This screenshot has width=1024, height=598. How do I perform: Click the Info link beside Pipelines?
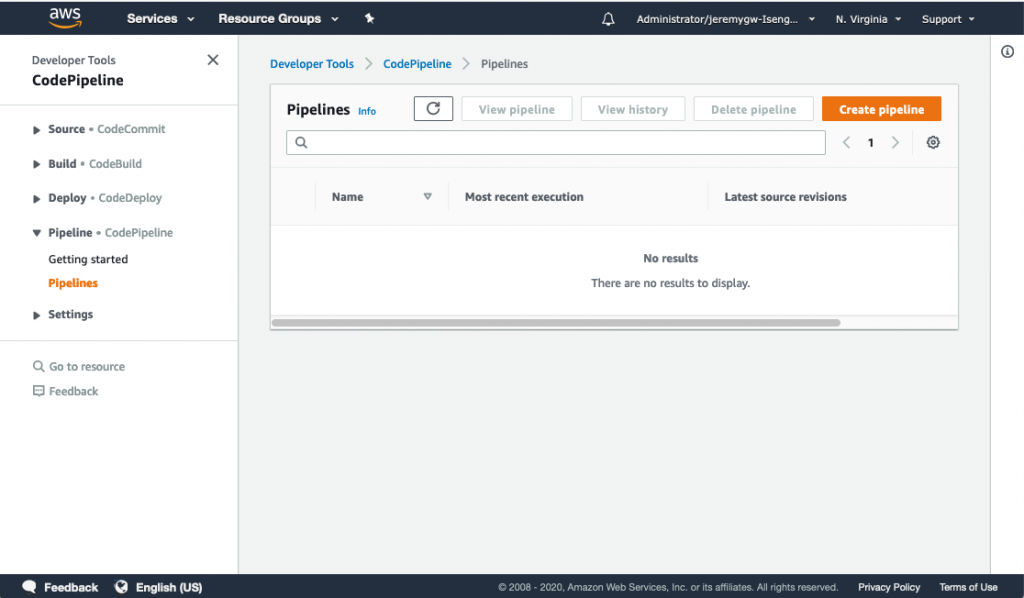(x=367, y=111)
